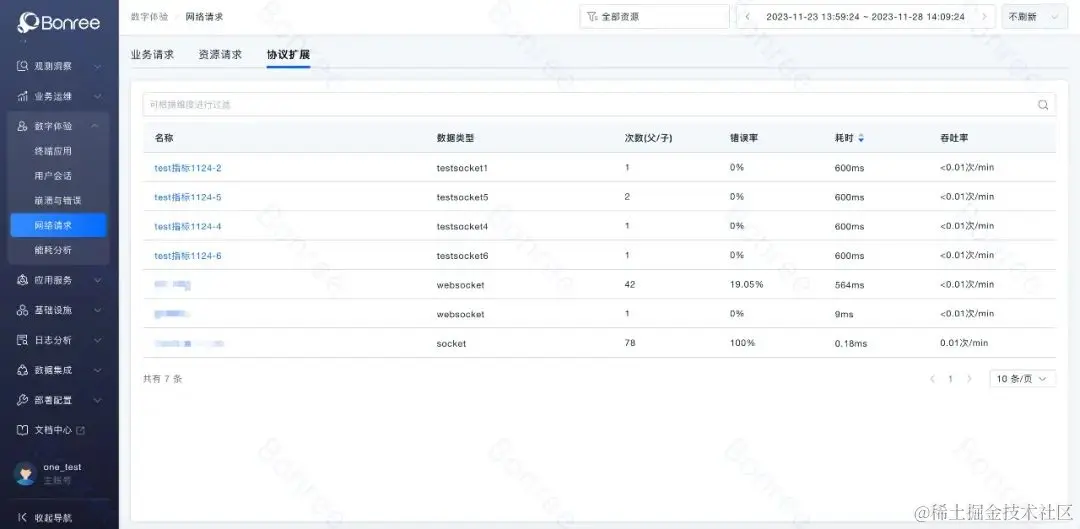Viewport: 1080px width, 529px height.
Task: Click the date range 2023-11-23 picker field
Action: [865, 17]
